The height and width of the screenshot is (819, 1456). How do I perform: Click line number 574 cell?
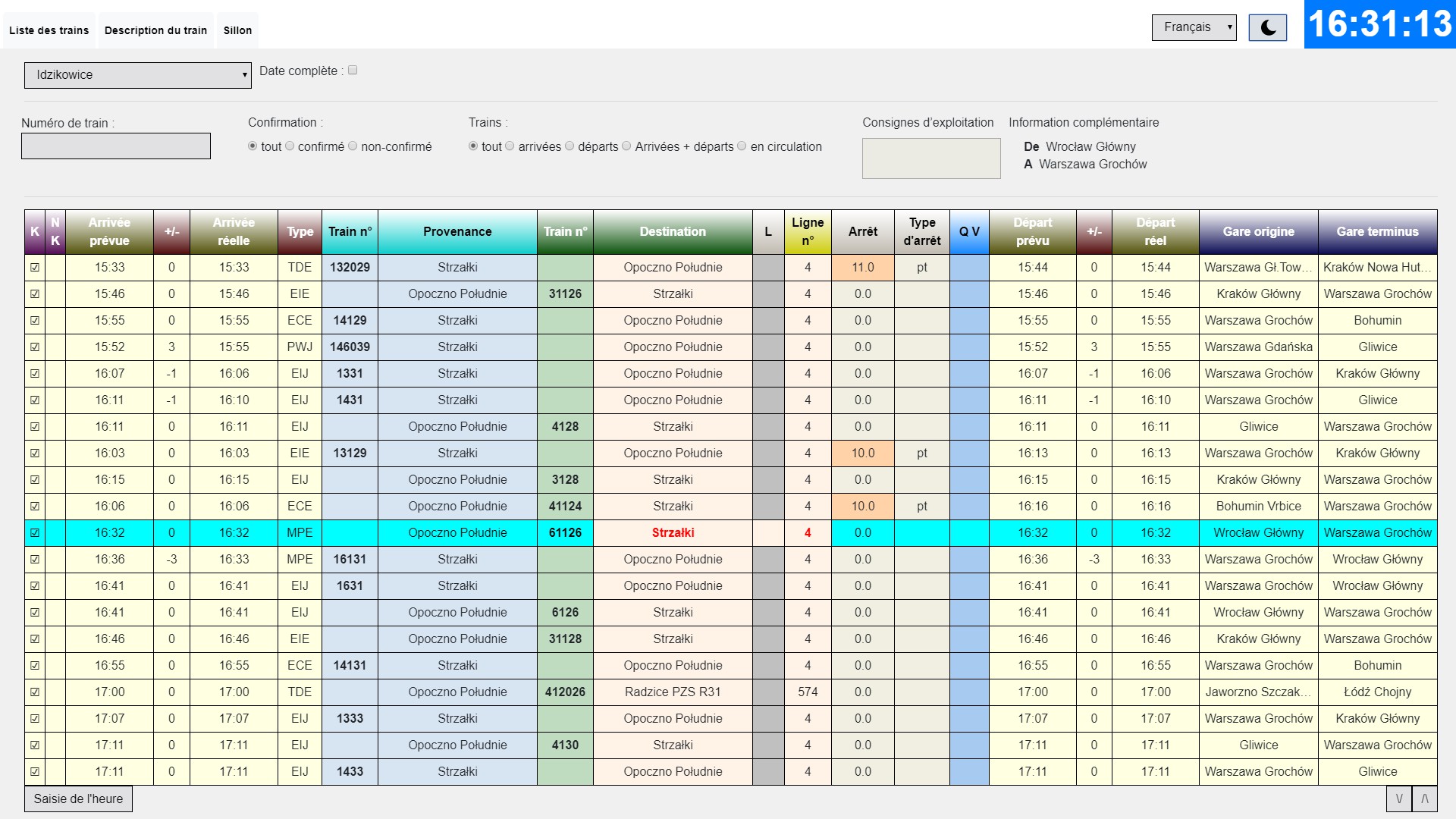point(808,692)
